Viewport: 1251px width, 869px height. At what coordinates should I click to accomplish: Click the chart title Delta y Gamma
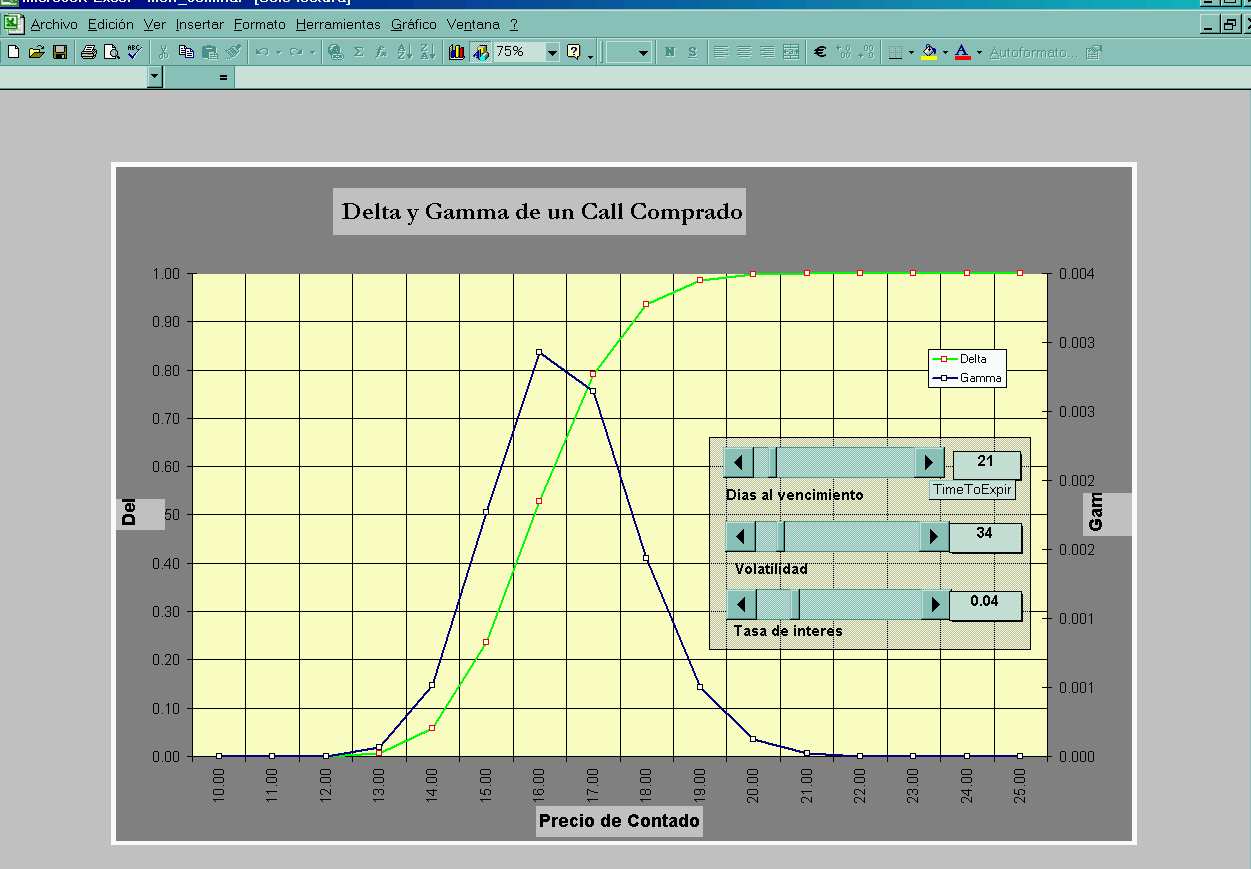[x=541, y=211]
